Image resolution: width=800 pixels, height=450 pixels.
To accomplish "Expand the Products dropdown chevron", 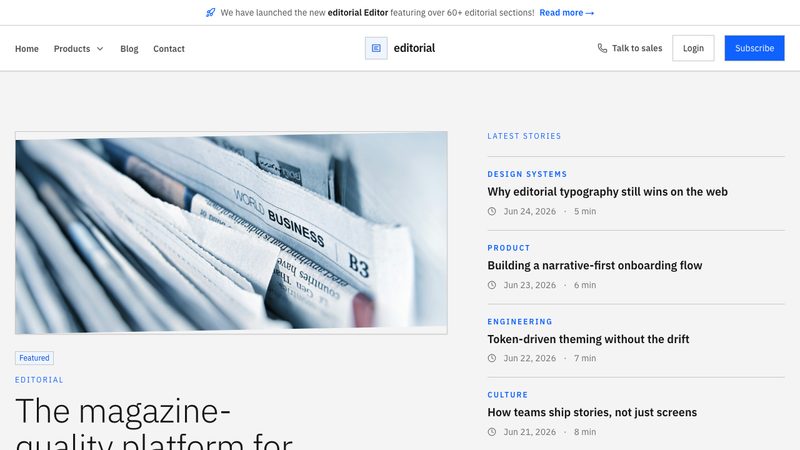I will click(100, 49).
